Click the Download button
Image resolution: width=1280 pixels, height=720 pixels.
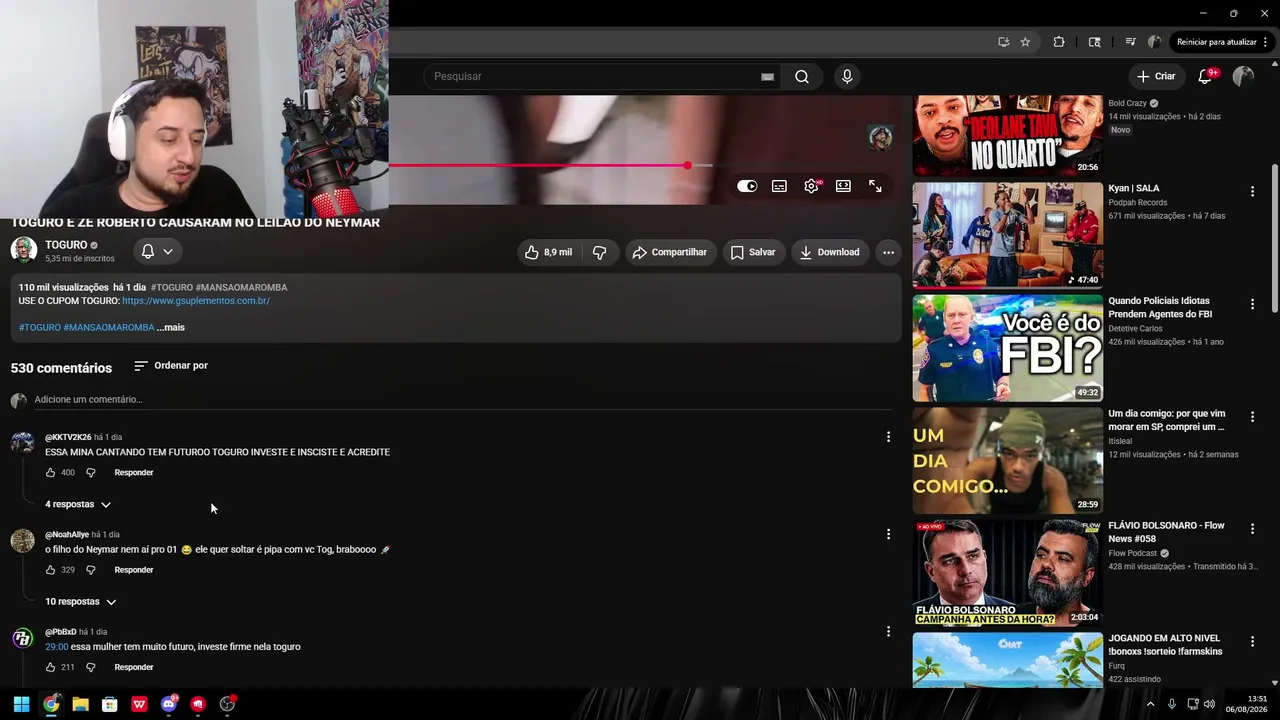[x=830, y=252]
